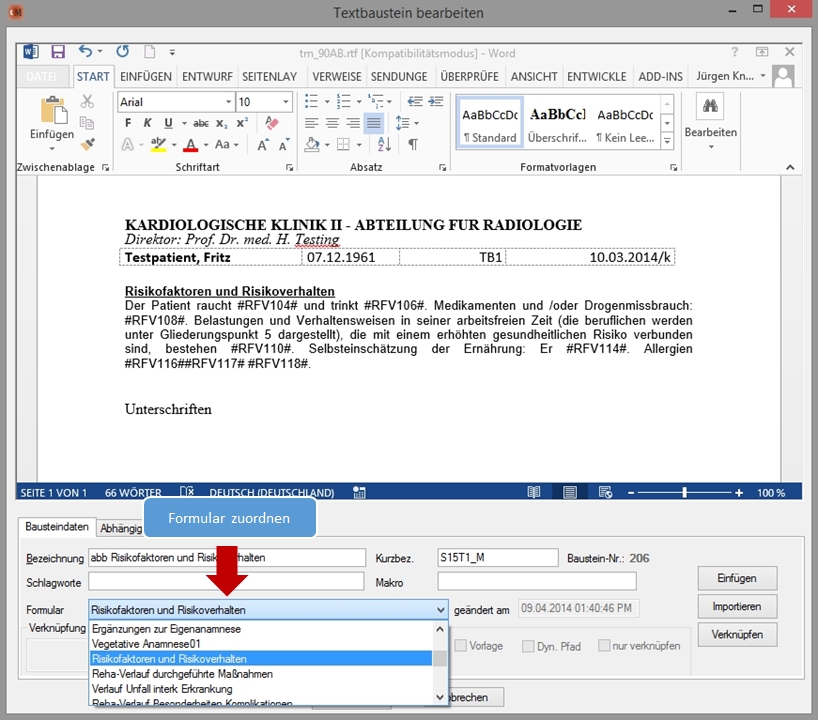The width and height of the screenshot is (818, 720).
Task: Click the Einfügen paste icon
Action: [53, 110]
